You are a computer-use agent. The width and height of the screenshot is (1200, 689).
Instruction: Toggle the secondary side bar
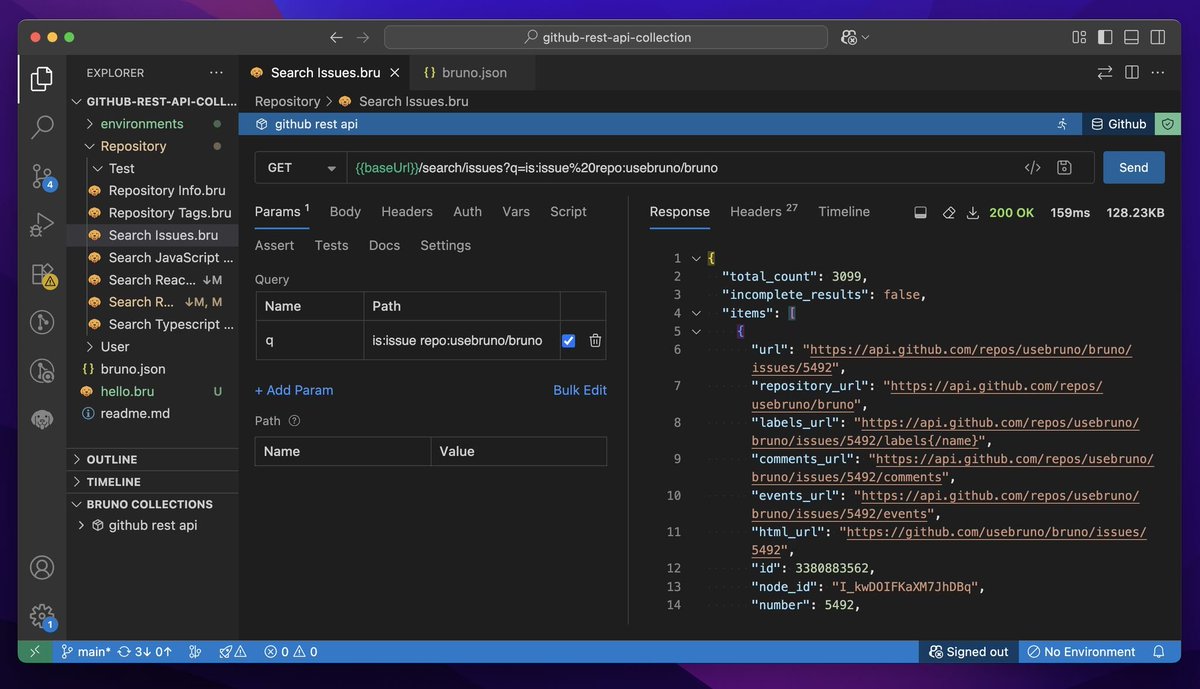click(1158, 37)
